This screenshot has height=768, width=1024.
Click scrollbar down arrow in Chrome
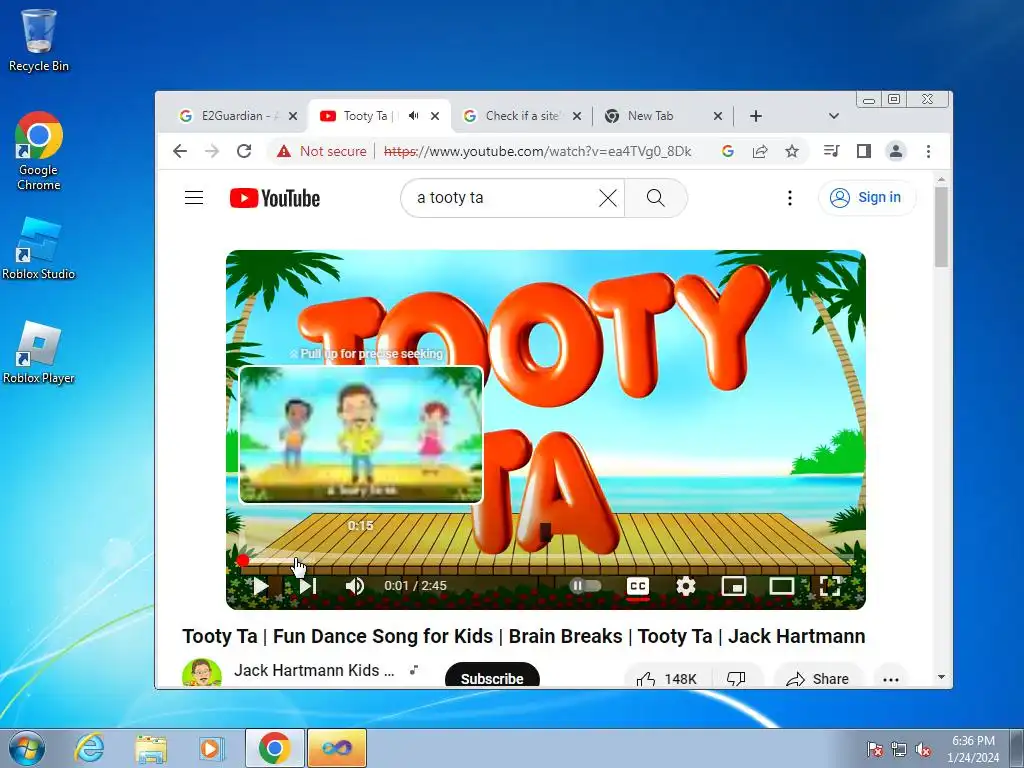pos(941,677)
